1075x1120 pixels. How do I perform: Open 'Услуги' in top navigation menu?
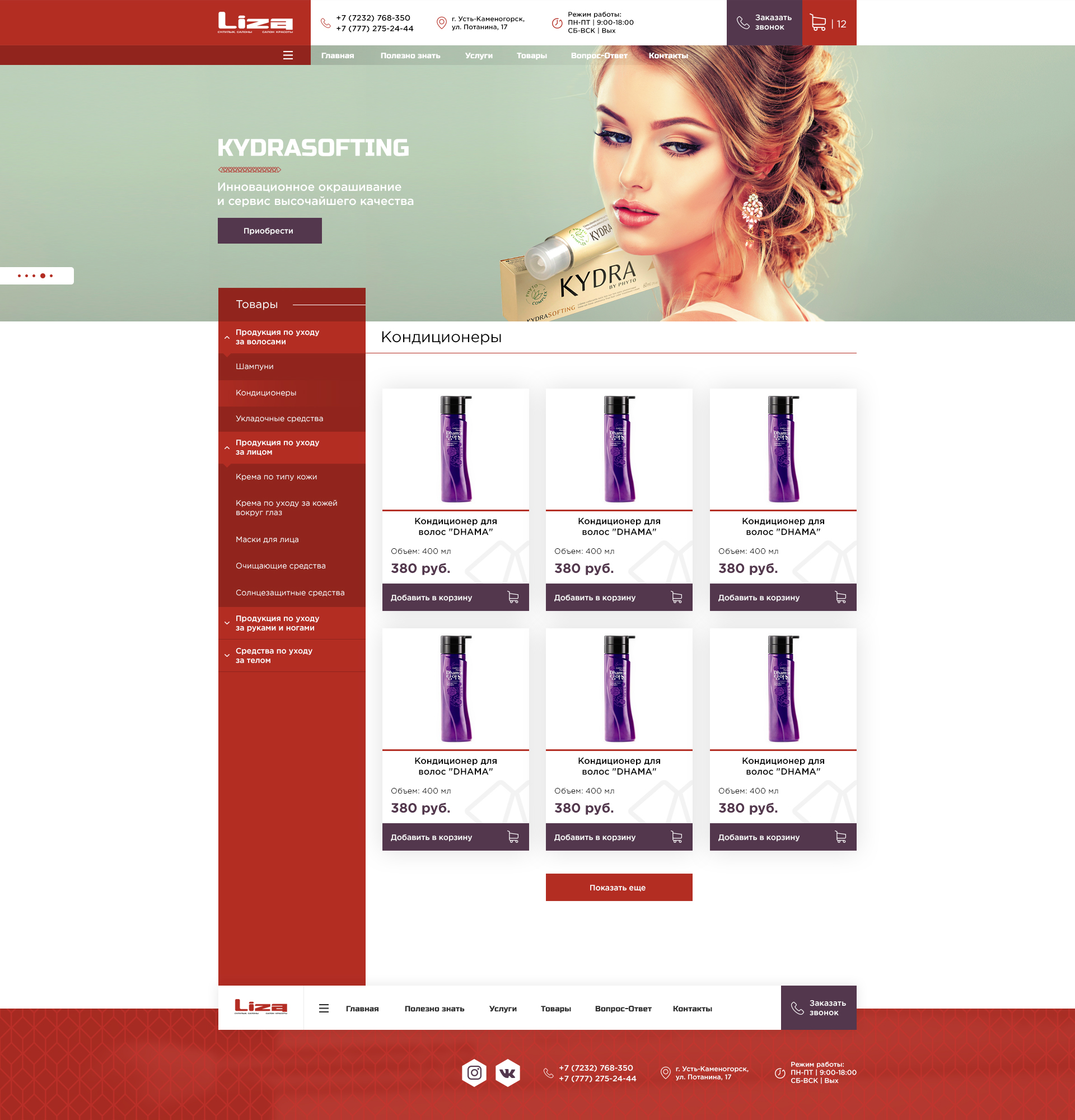tap(479, 55)
